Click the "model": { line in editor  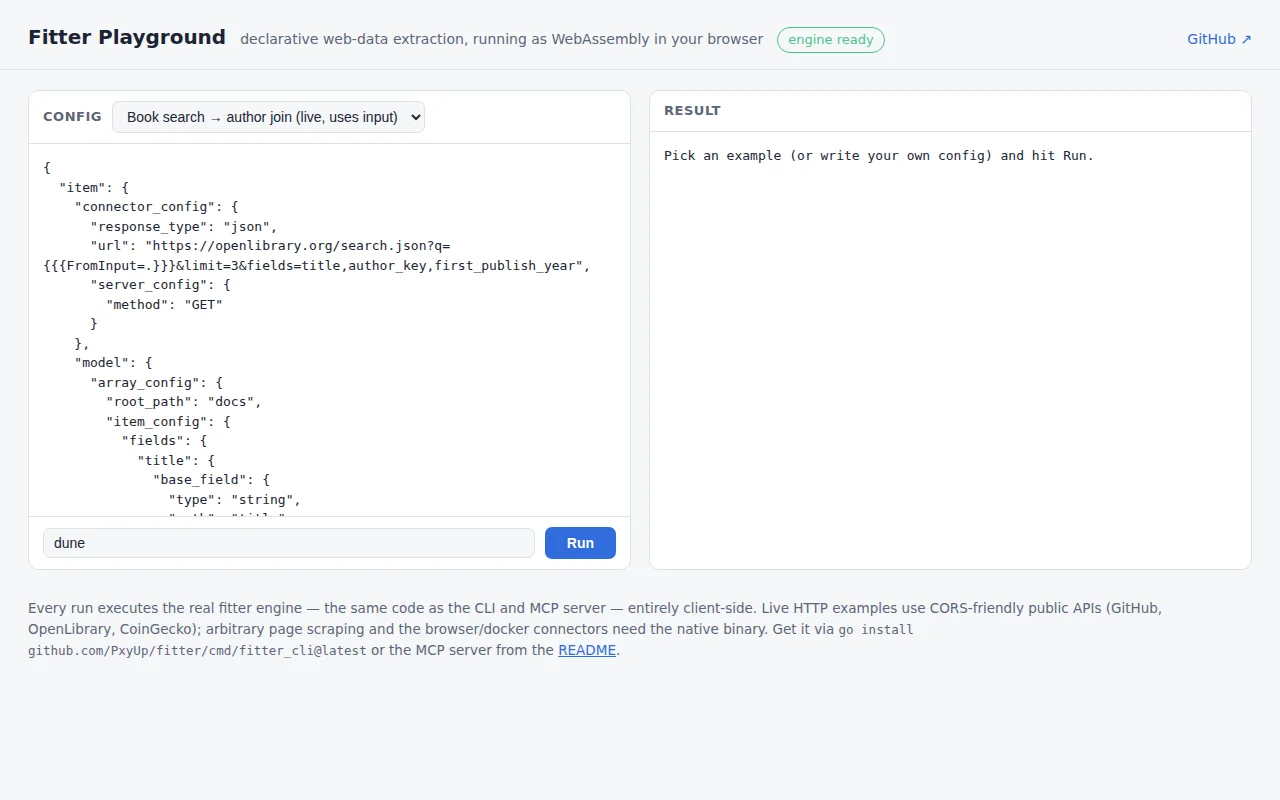(113, 363)
